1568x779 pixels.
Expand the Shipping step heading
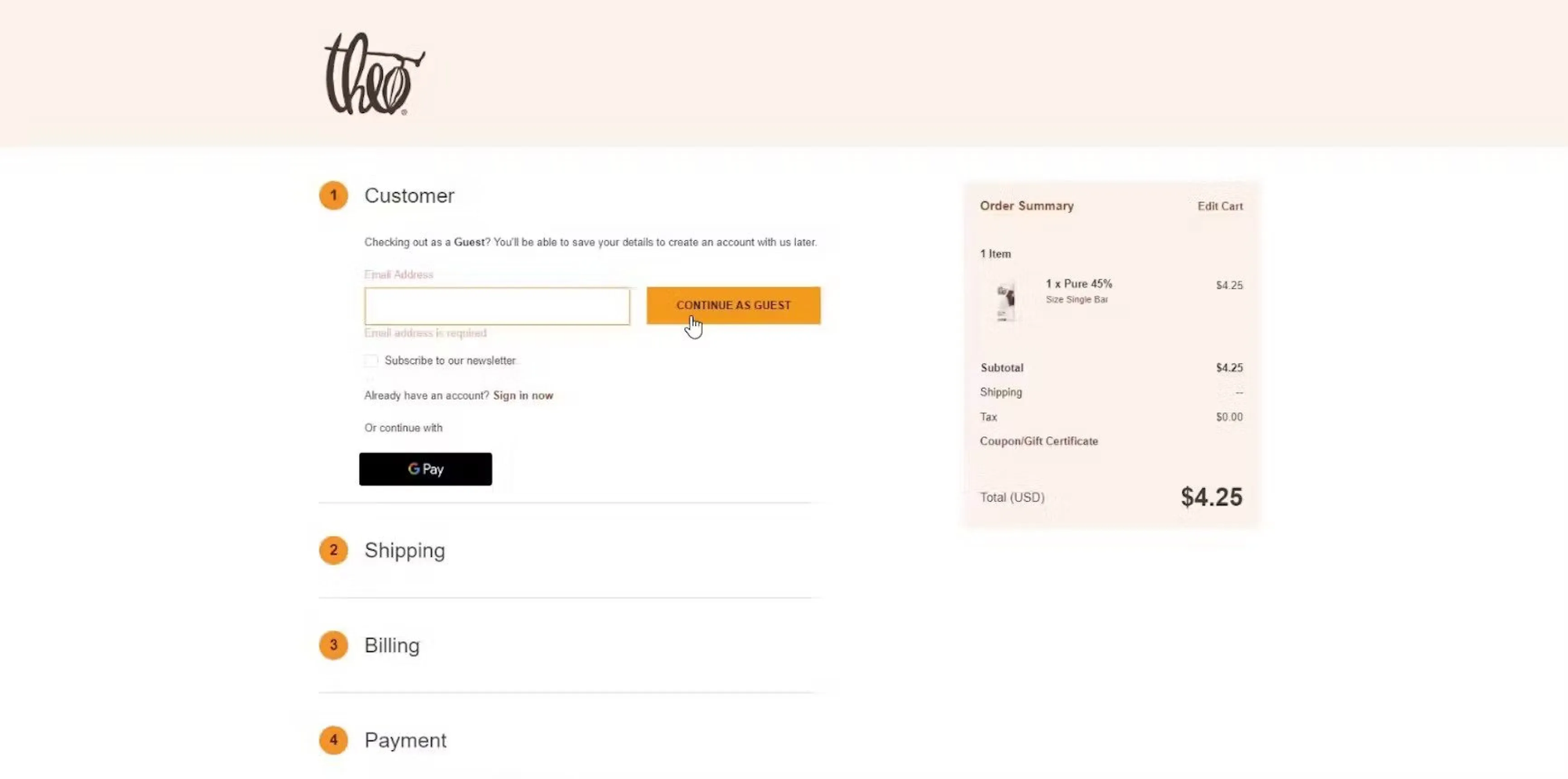[405, 551]
